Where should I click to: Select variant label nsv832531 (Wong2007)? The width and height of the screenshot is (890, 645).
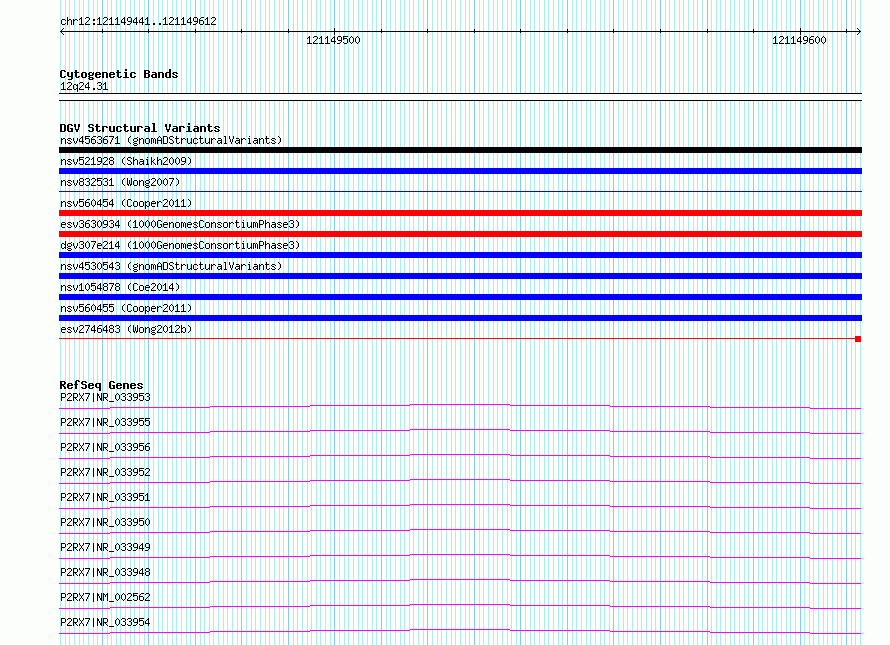point(120,182)
